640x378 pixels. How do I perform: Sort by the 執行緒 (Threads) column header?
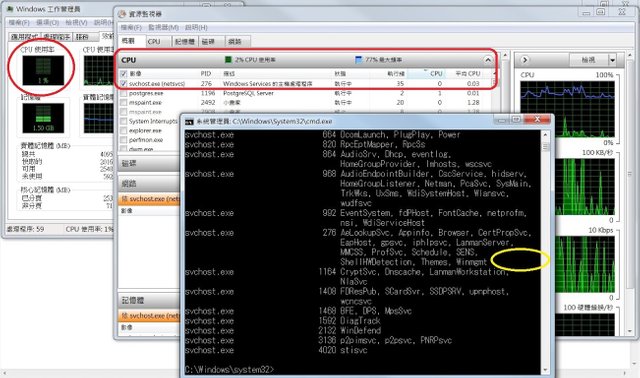click(396, 73)
